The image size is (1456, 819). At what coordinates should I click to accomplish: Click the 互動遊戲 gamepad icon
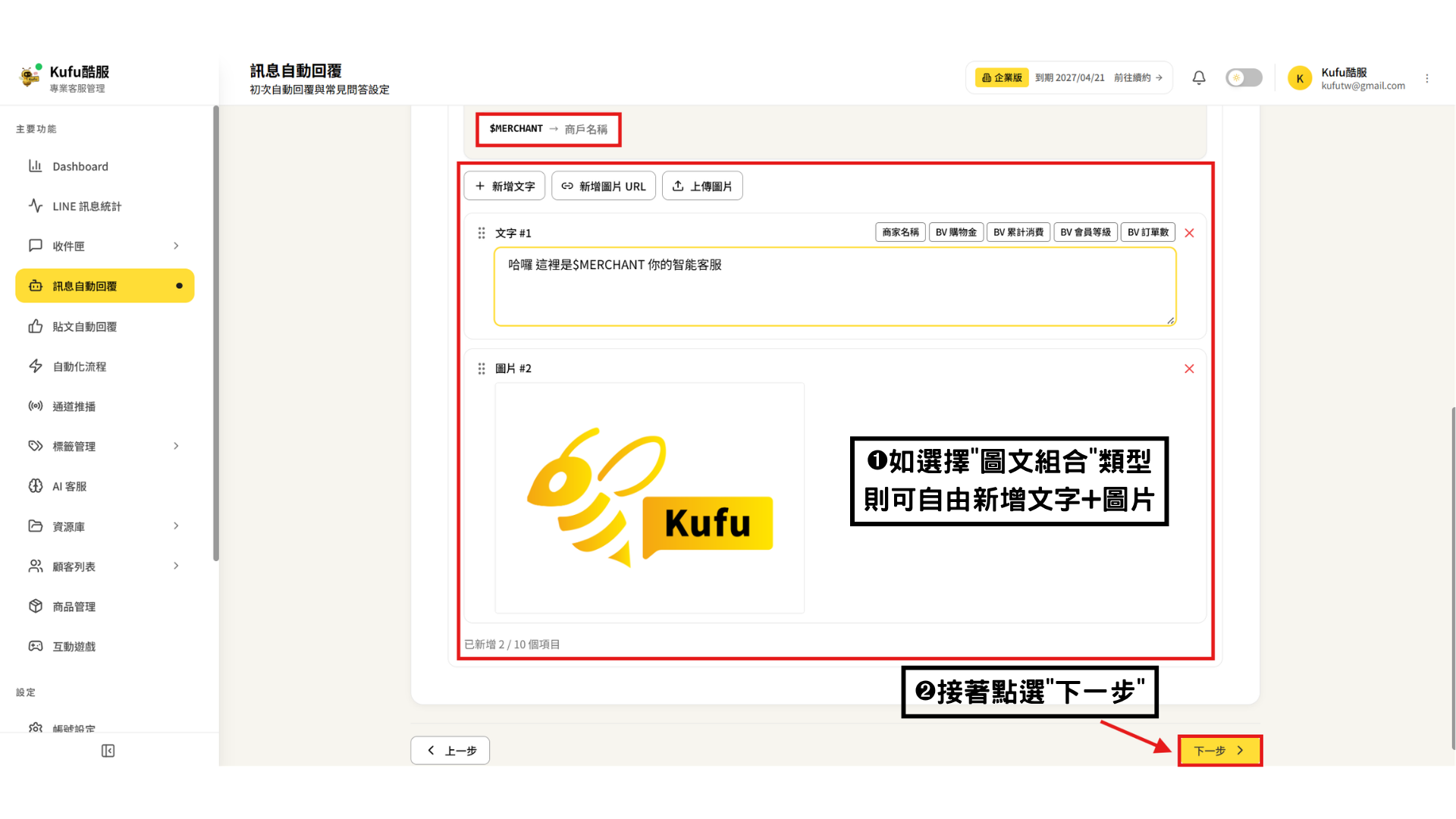36,646
